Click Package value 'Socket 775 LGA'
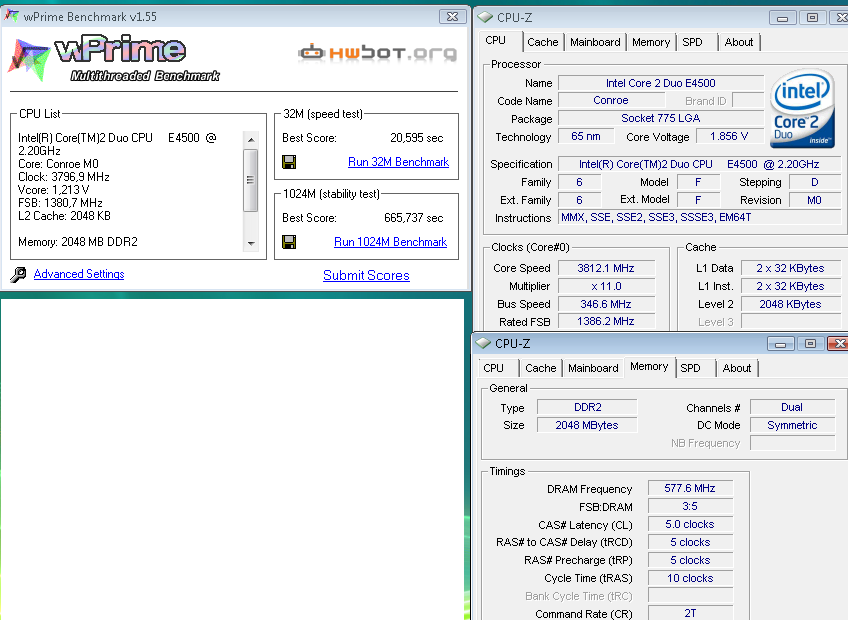Screen dimensions: 848x620 [x=660, y=118]
